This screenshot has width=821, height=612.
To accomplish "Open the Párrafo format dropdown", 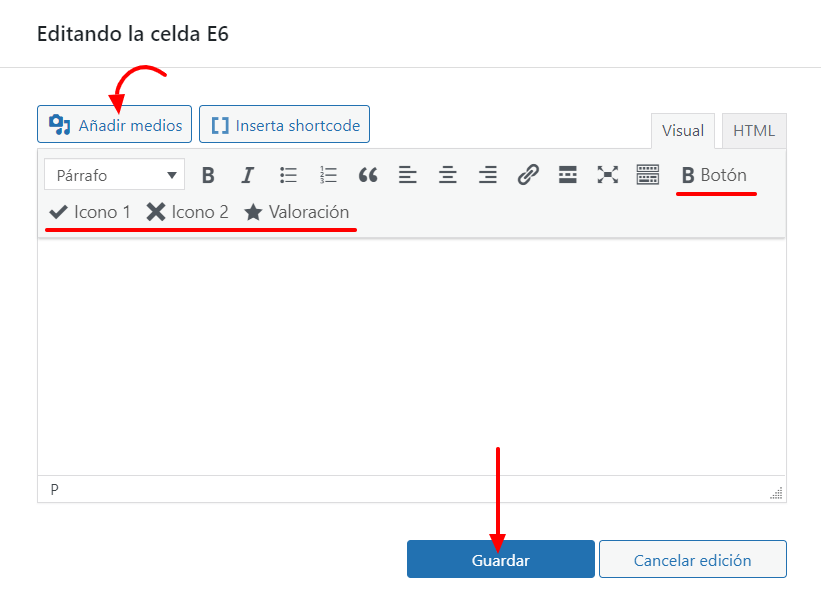I will pyautogui.click(x=114, y=175).
